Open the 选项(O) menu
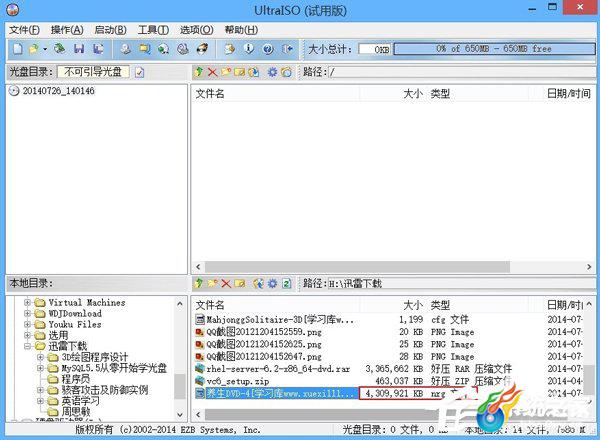The height and width of the screenshot is (440, 600). tap(197, 30)
